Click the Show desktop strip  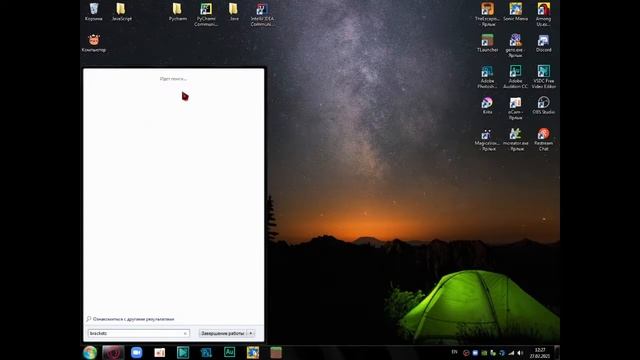(x=557, y=352)
